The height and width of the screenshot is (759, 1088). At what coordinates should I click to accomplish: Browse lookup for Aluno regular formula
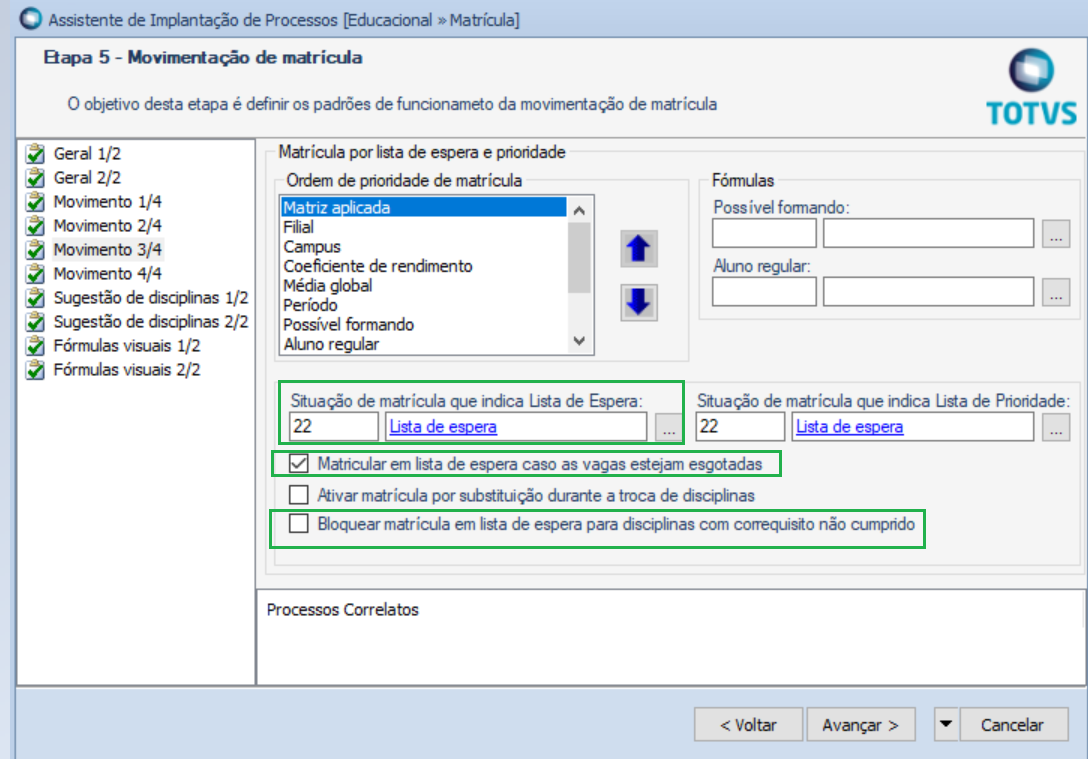pyautogui.click(x=1056, y=292)
